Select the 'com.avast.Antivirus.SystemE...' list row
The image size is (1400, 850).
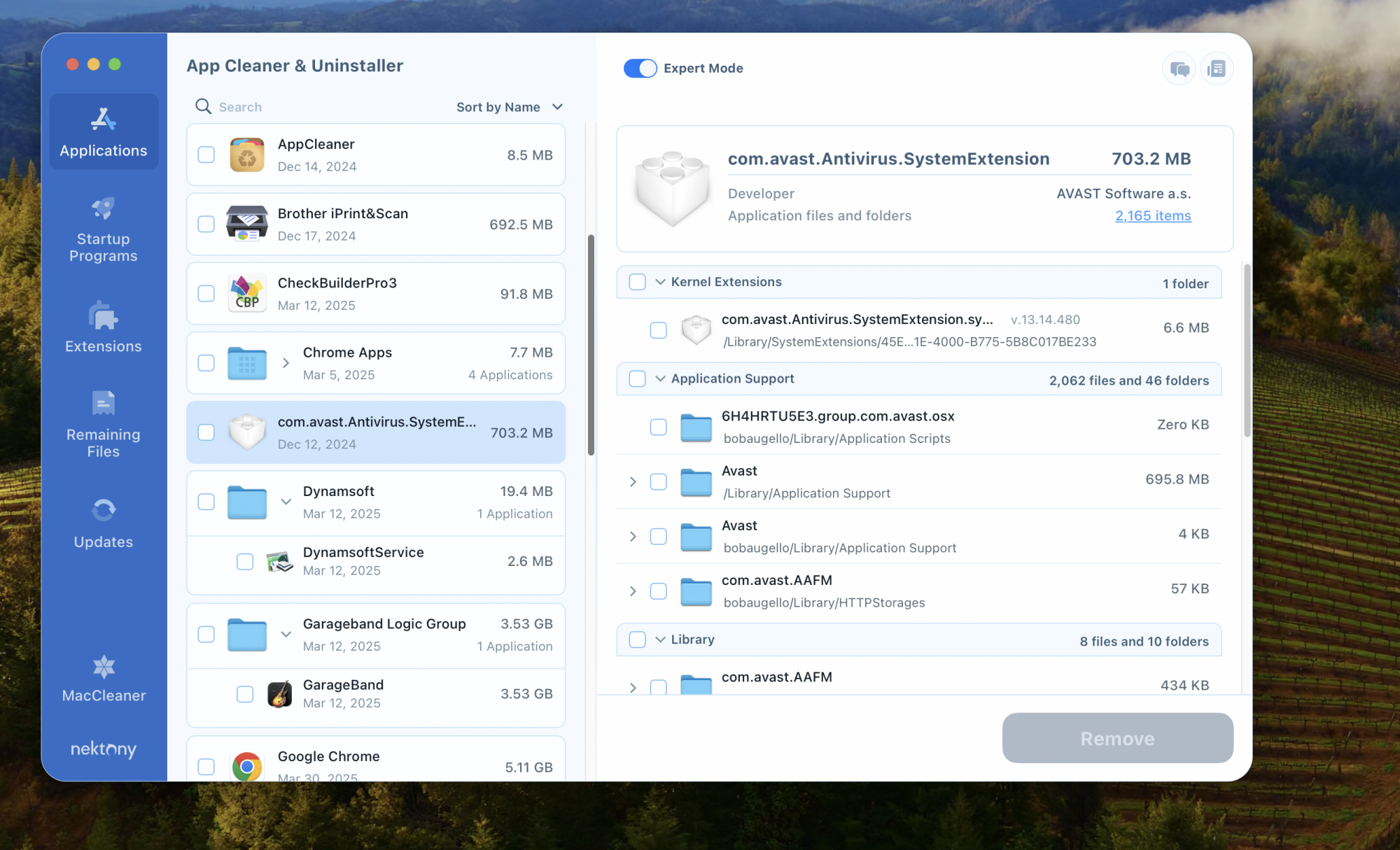tap(376, 432)
